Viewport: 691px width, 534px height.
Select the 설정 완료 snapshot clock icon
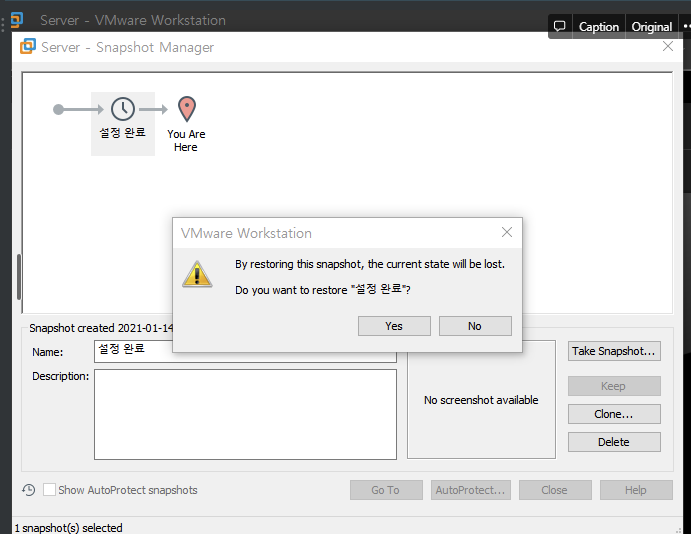point(123,109)
